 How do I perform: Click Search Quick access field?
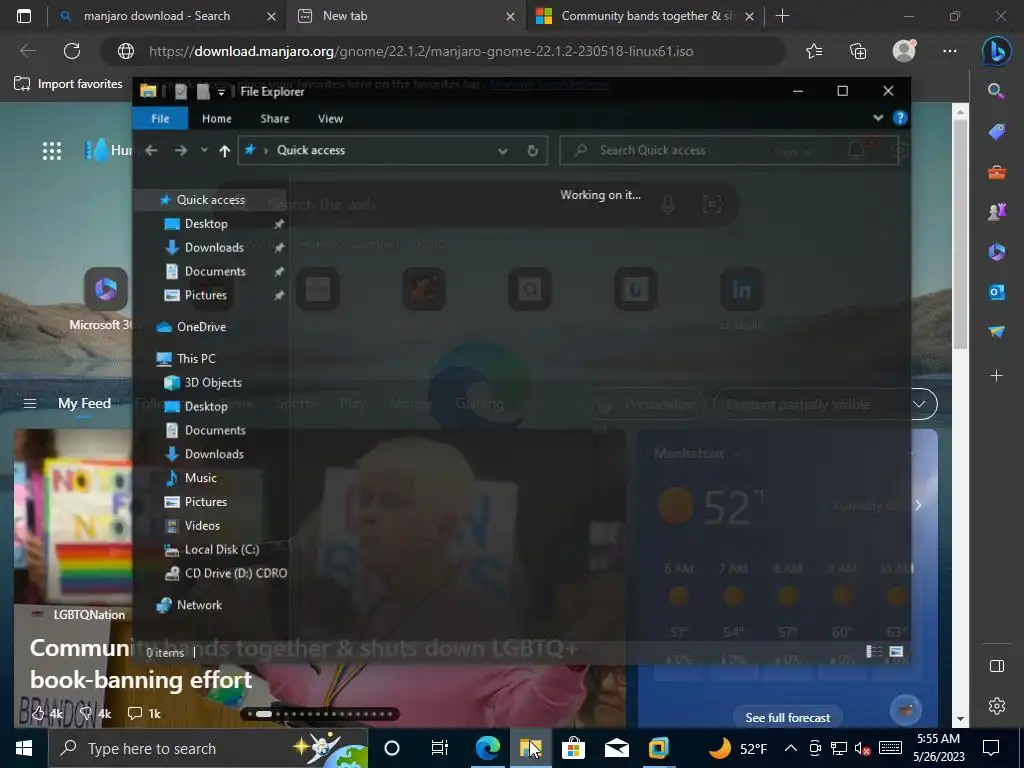coord(730,151)
